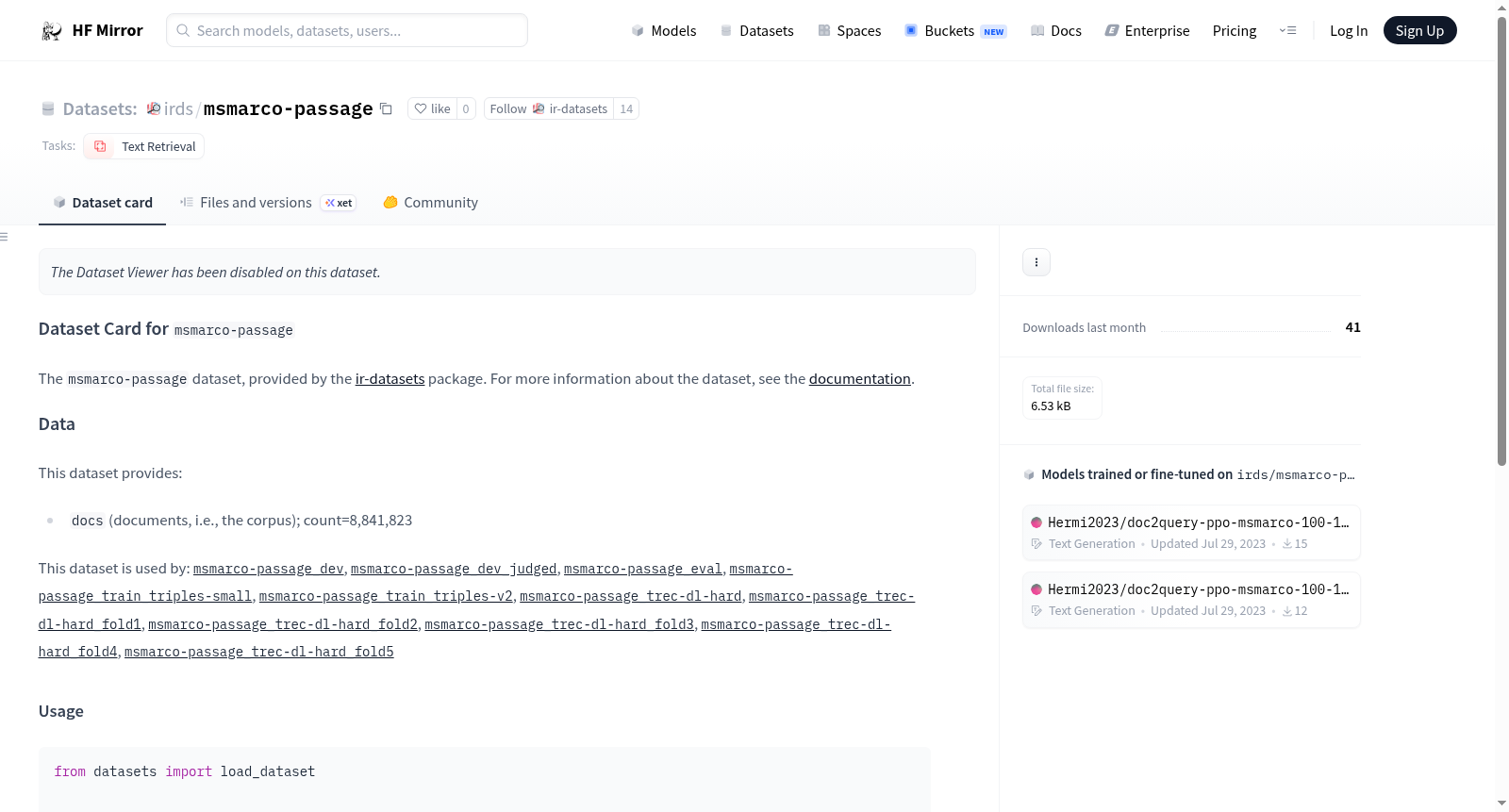Open the msmarco-passage_dev_judged link
This screenshot has width=1509, height=812.
[454, 569]
